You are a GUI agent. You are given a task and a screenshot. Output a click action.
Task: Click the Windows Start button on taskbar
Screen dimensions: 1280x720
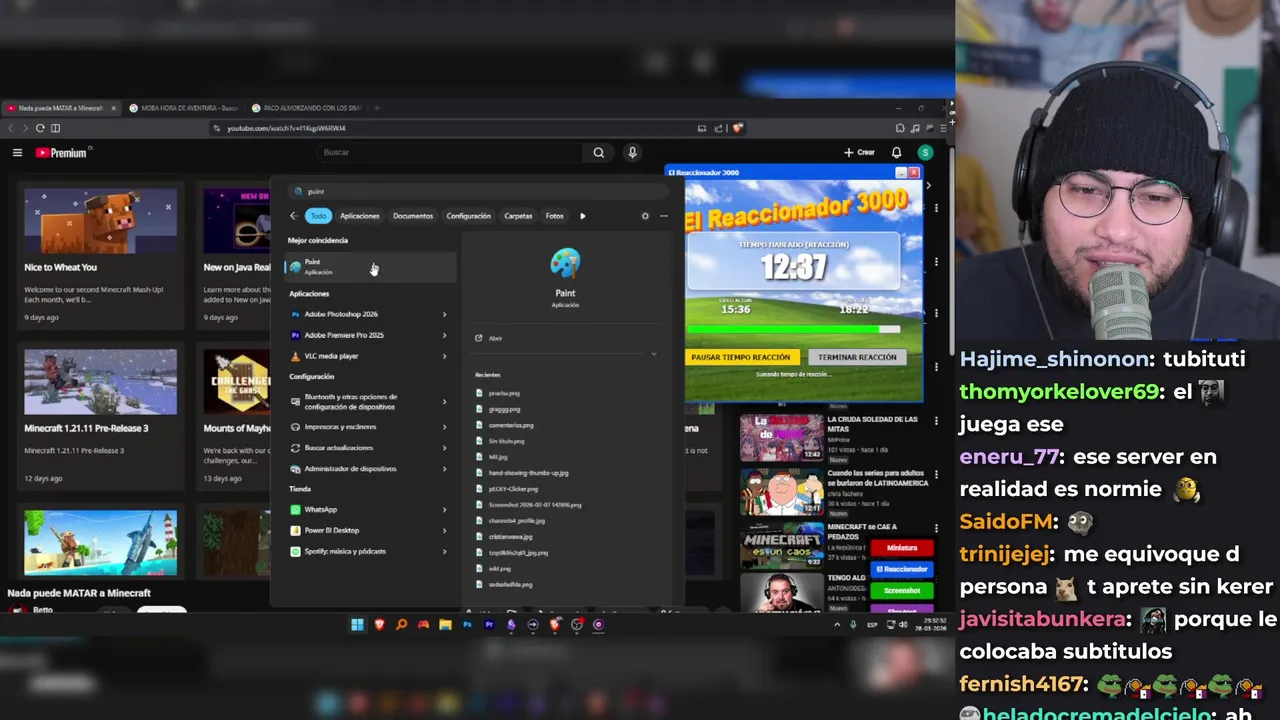point(357,625)
